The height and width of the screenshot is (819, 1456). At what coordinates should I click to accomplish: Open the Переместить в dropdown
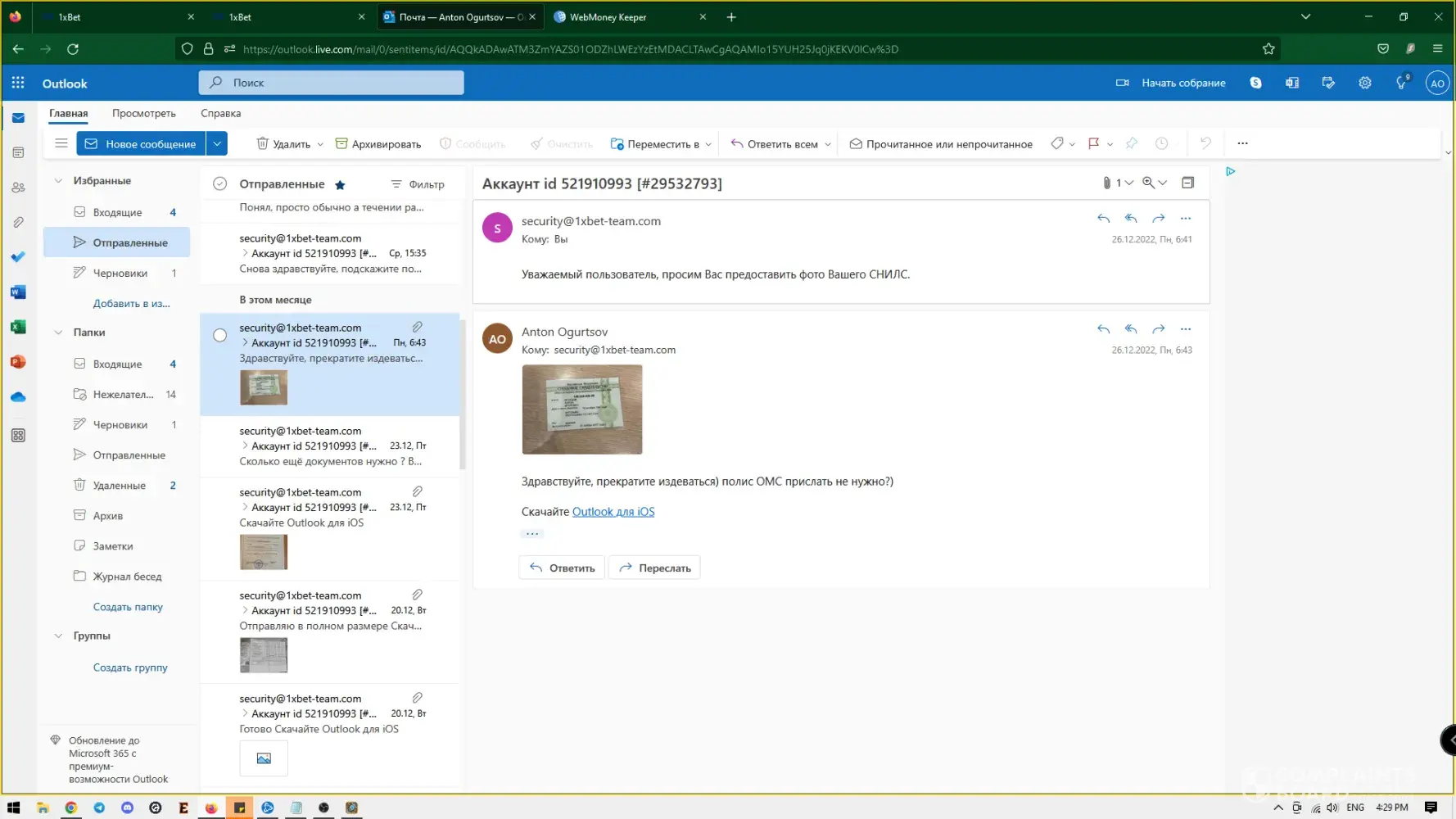pos(660,144)
